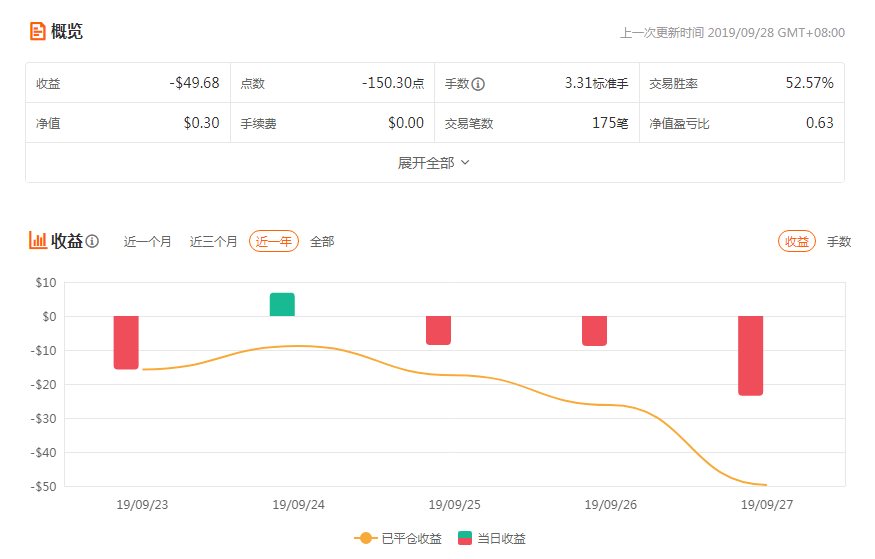Click the green bar for 19/09/24
875x559 pixels.
point(282,305)
